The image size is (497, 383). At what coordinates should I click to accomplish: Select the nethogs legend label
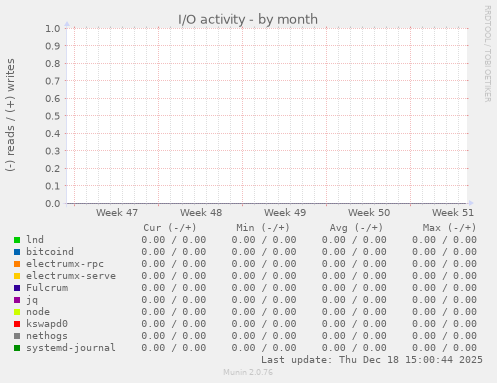coord(47,336)
